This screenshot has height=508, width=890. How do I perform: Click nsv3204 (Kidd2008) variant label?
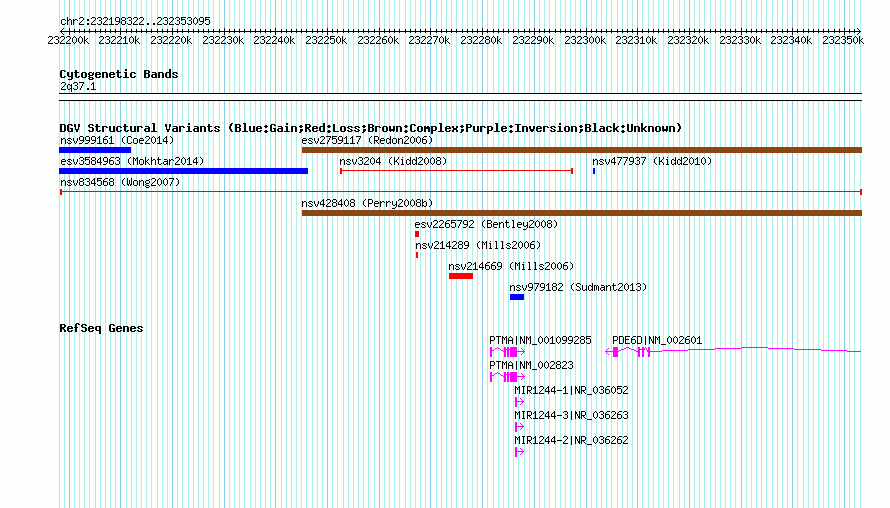393,161
